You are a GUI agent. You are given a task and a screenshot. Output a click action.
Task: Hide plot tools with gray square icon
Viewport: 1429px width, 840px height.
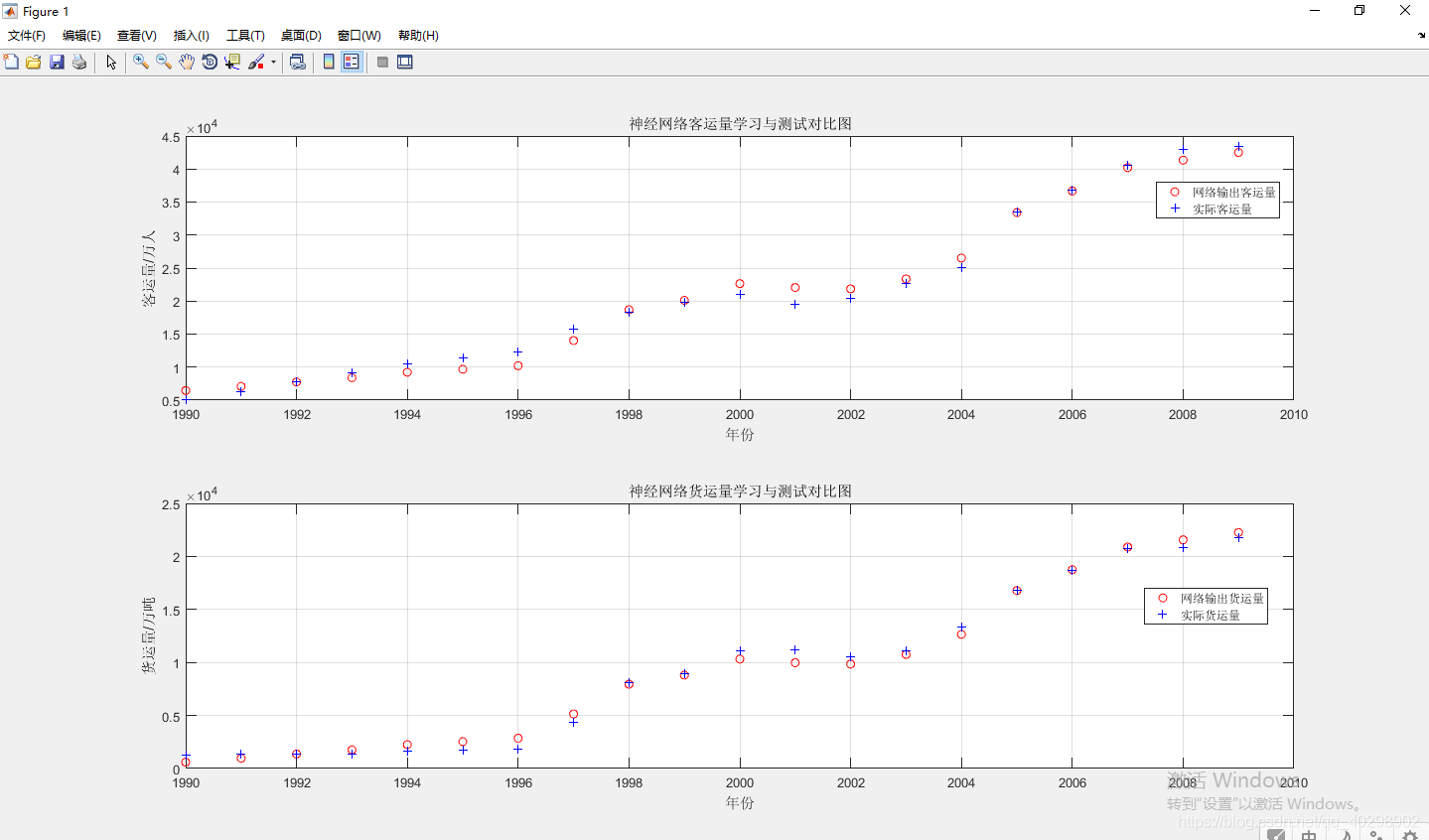[x=382, y=62]
